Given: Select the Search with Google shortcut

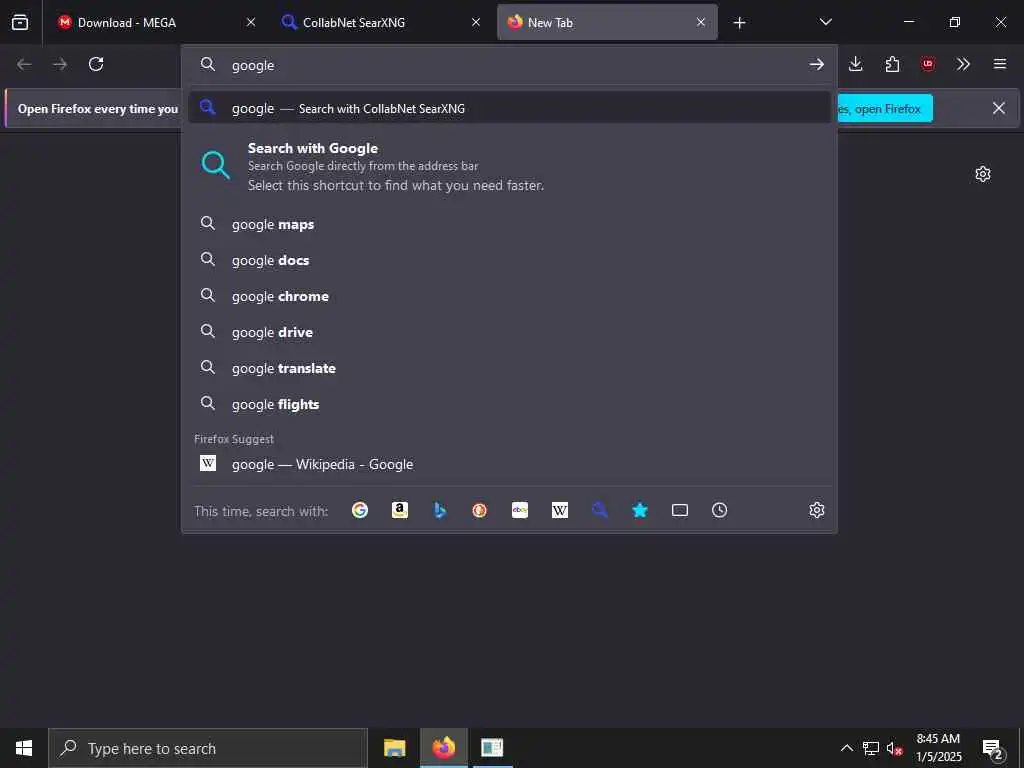Looking at the screenshot, I should point(509,166).
